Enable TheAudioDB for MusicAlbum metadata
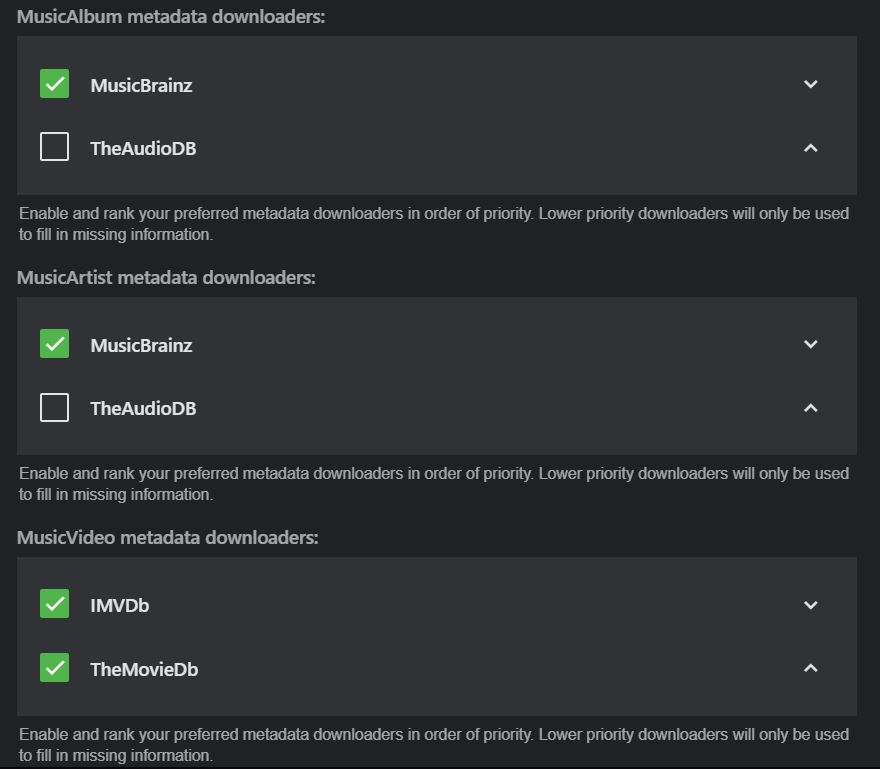This screenshot has height=769, width=880. [55, 148]
